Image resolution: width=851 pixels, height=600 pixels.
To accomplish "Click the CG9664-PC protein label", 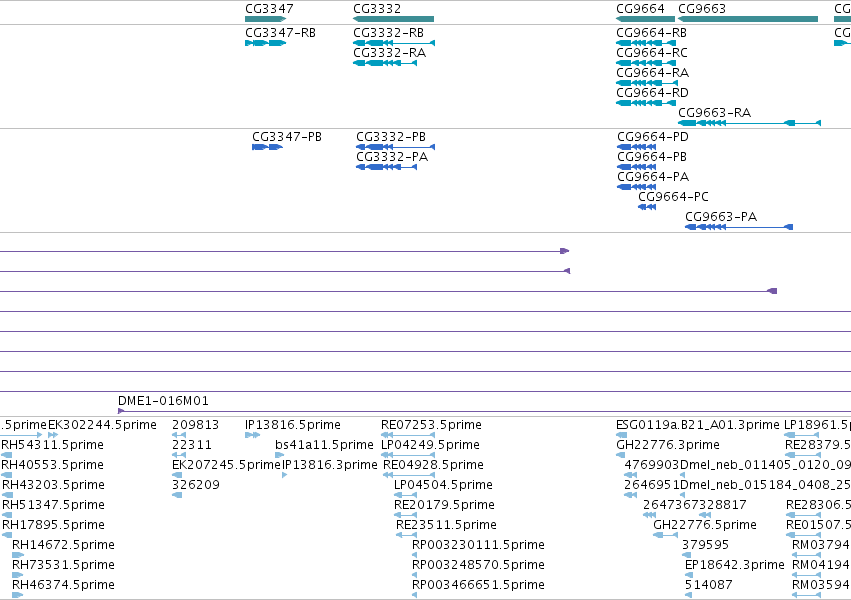I will [674, 197].
